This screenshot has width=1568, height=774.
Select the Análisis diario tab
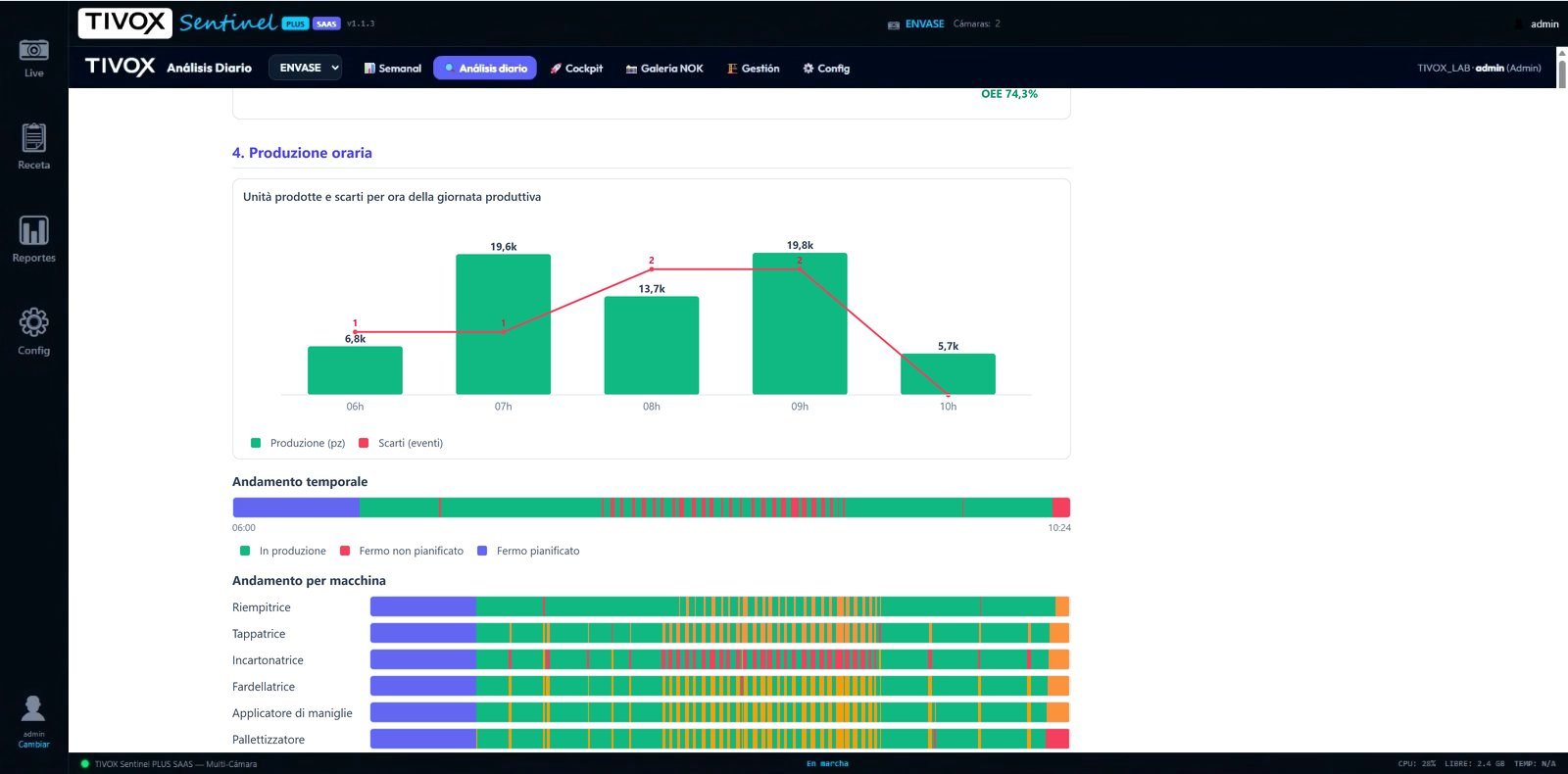tap(485, 68)
